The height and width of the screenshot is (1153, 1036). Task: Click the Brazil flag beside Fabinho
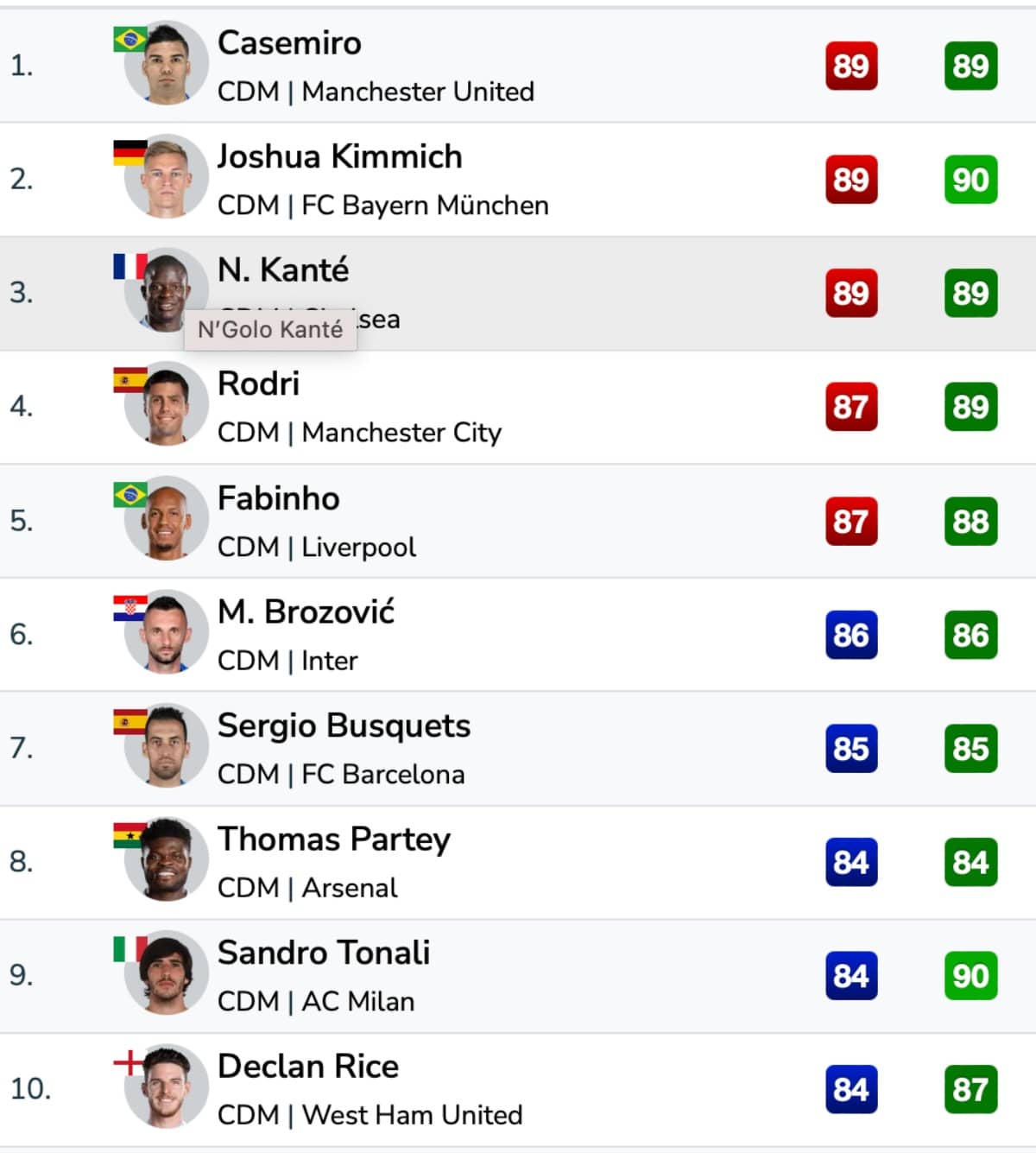click(130, 495)
